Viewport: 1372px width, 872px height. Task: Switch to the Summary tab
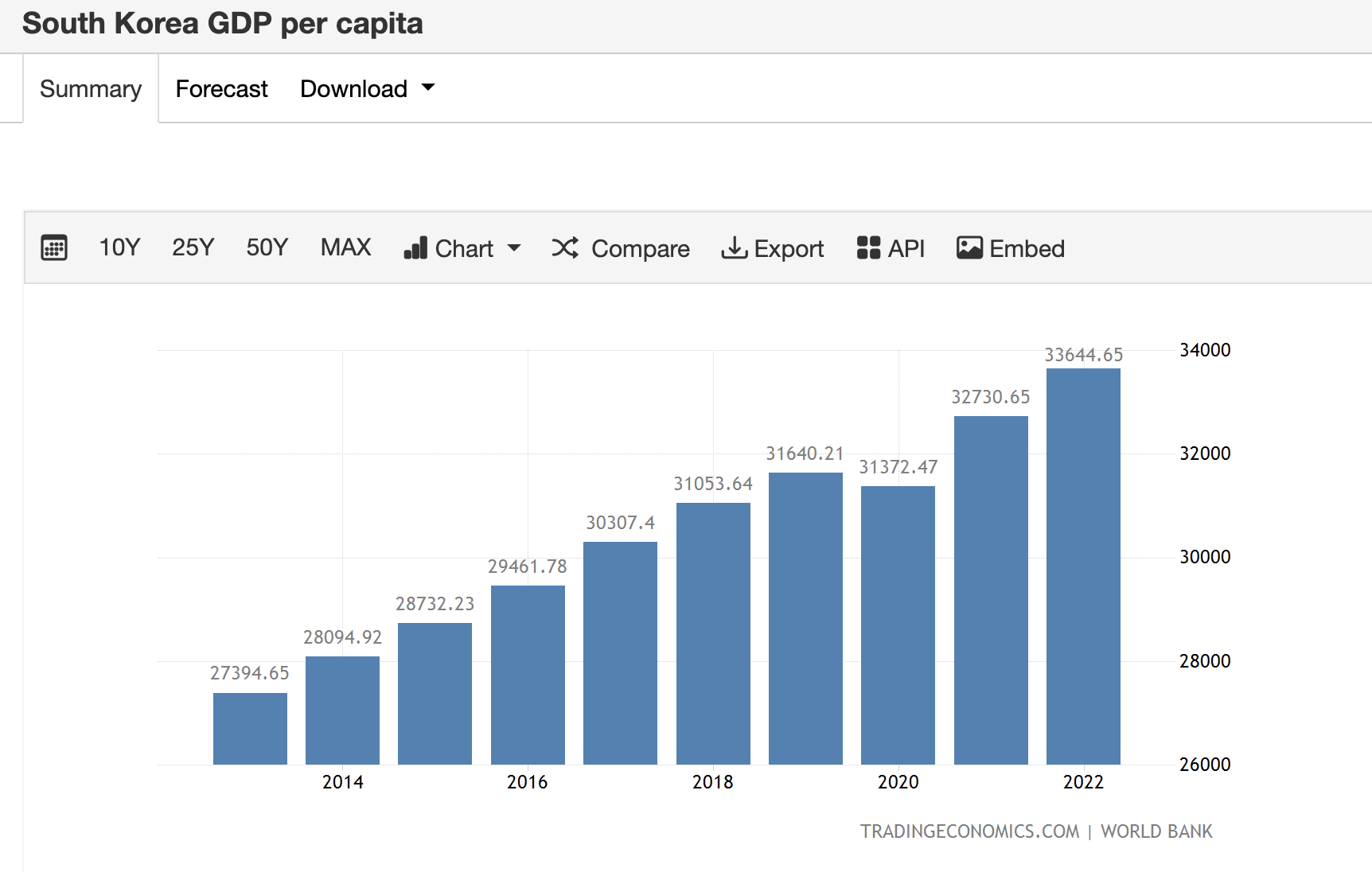click(x=91, y=89)
